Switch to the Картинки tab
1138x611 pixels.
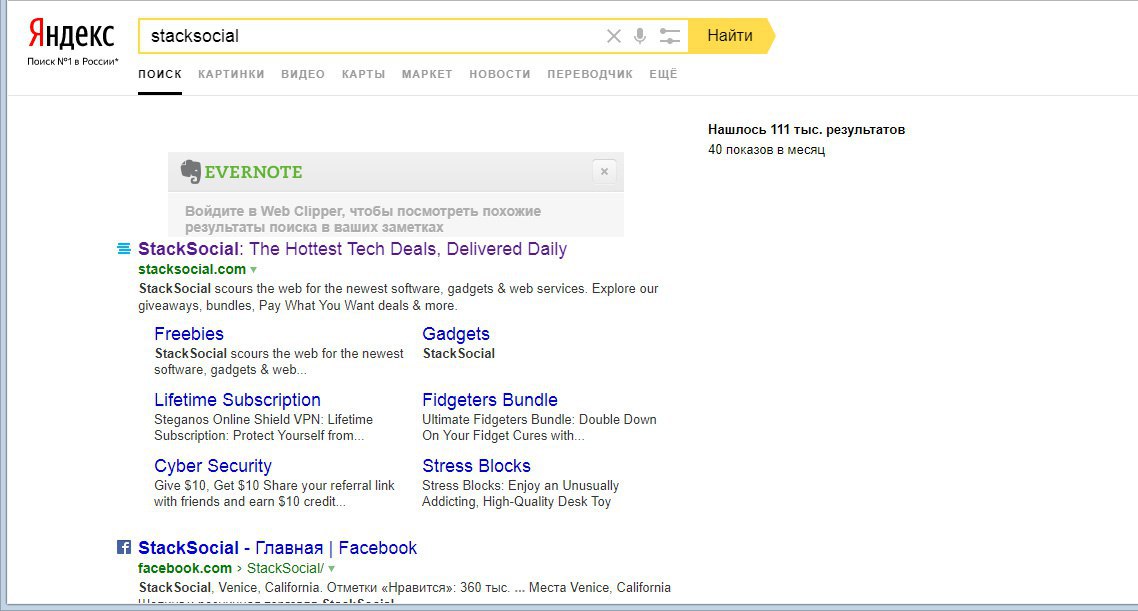point(231,74)
